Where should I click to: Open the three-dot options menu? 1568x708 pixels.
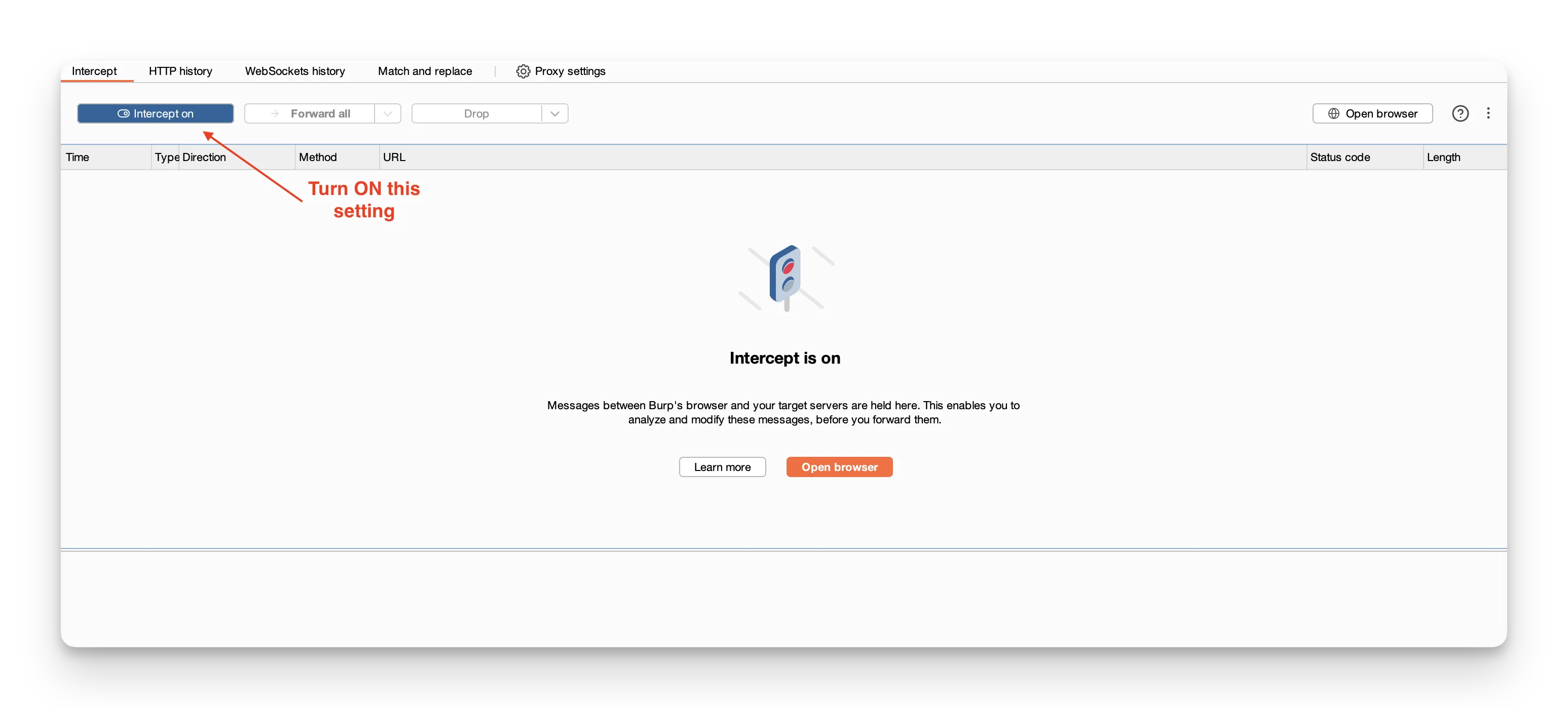coord(1487,113)
